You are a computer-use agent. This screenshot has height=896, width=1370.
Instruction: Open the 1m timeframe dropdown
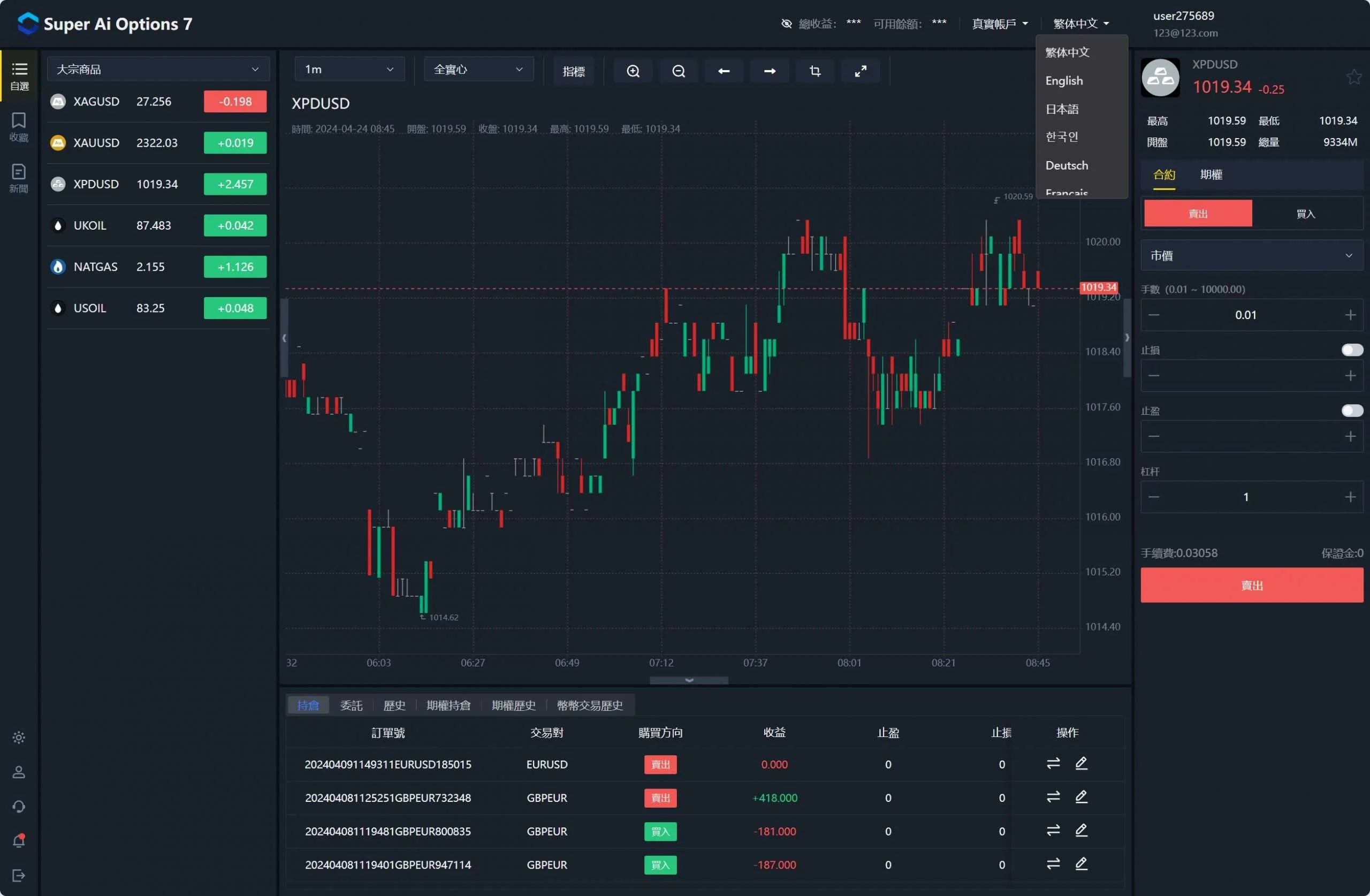[x=349, y=70]
